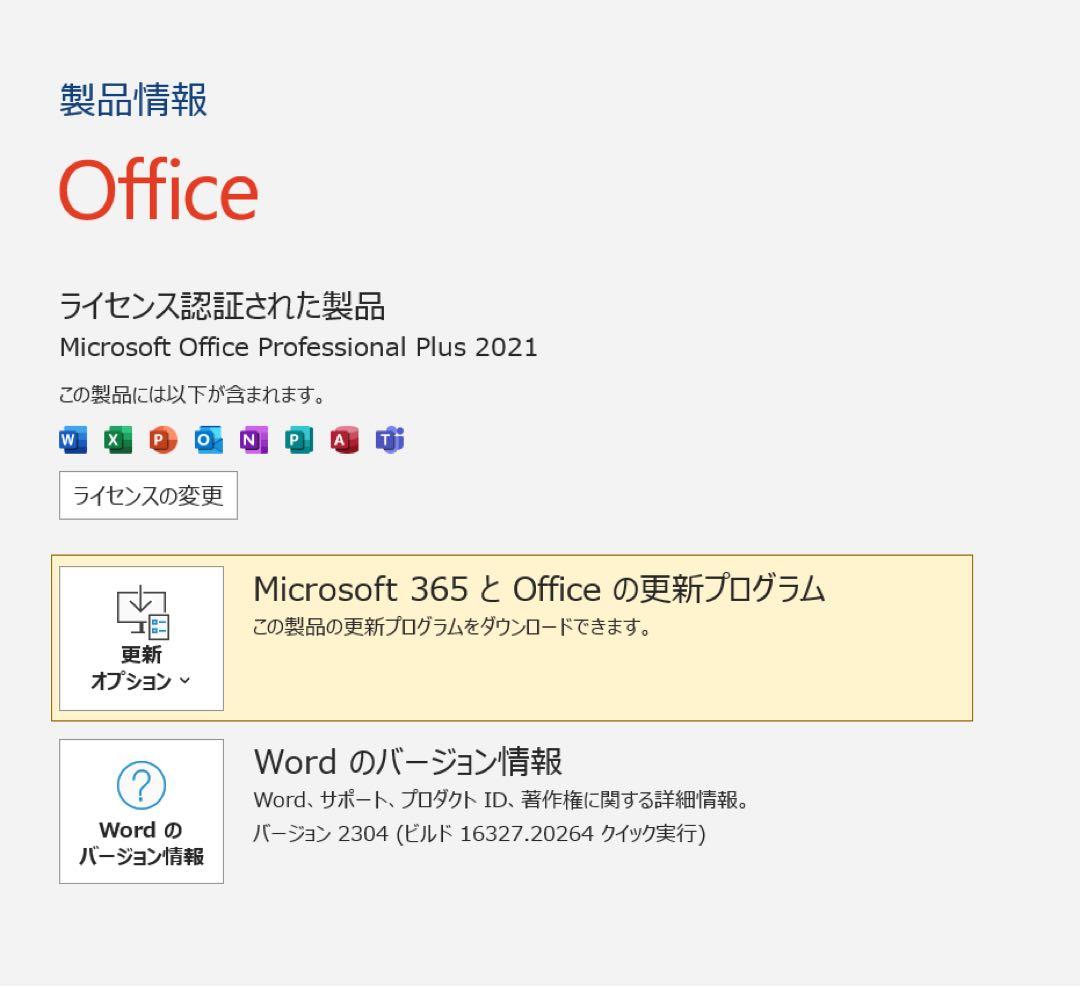Click the Teams app icon

click(x=390, y=440)
